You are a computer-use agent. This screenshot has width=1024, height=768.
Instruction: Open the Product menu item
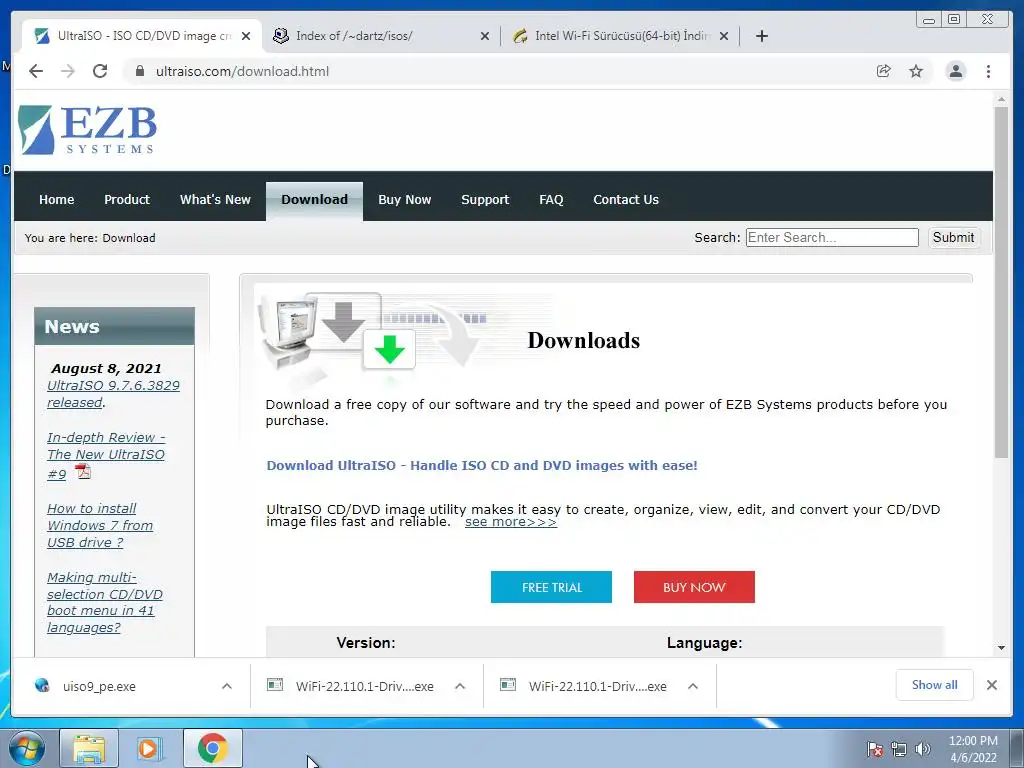(127, 199)
